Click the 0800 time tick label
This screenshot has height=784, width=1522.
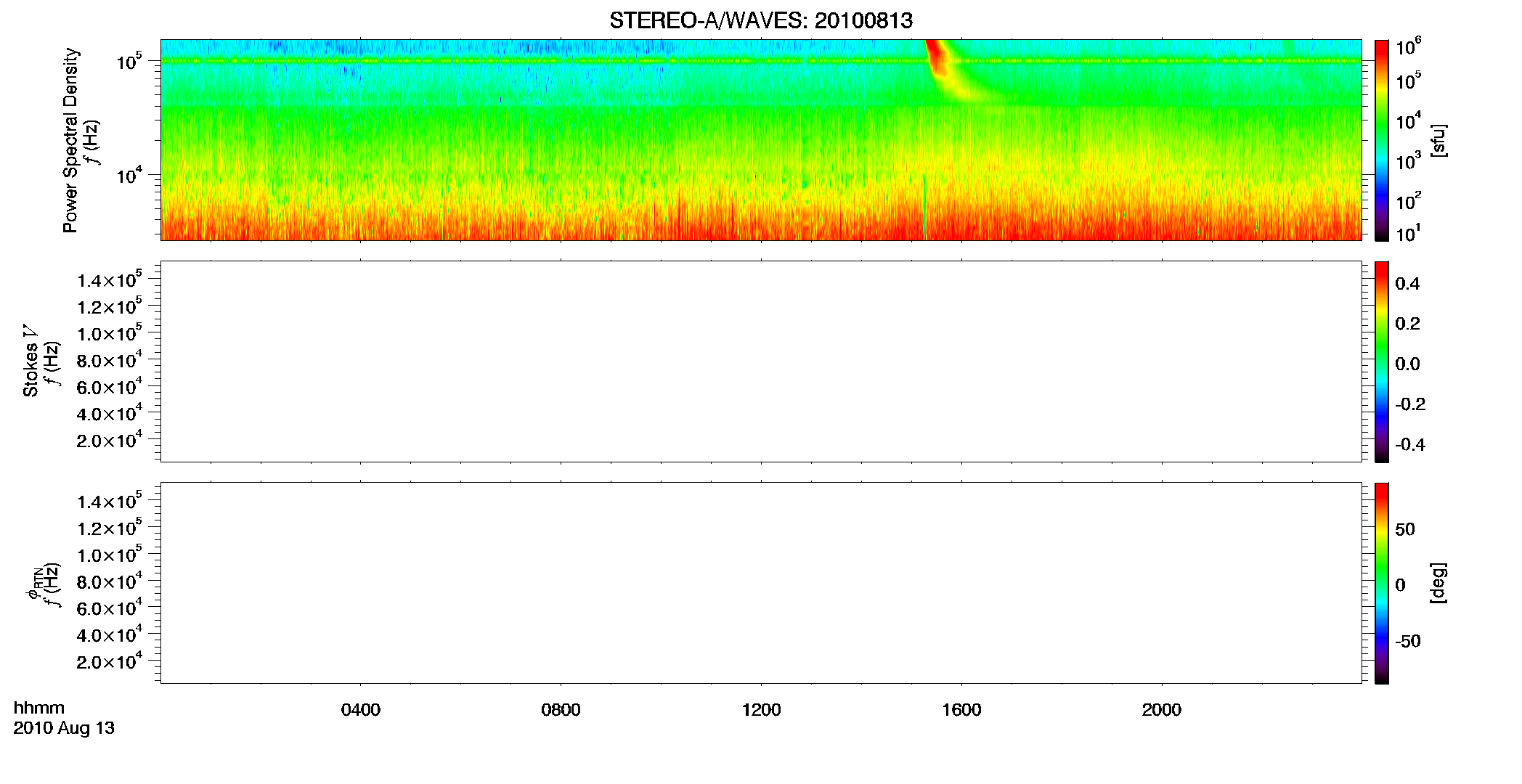[x=561, y=710]
